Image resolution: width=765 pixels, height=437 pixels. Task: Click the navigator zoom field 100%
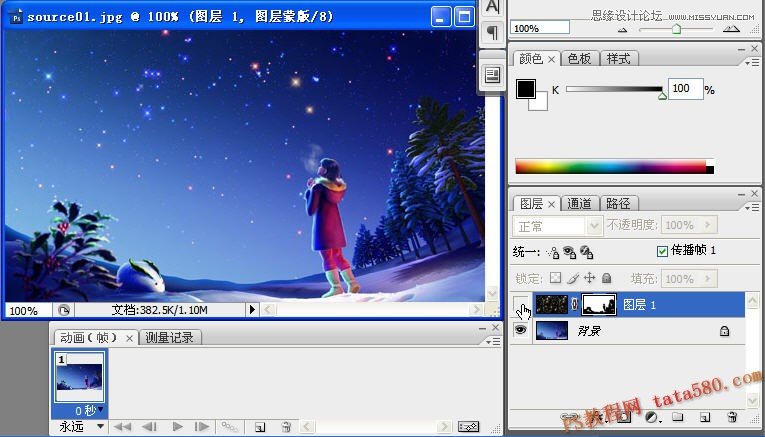tap(540, 28)
